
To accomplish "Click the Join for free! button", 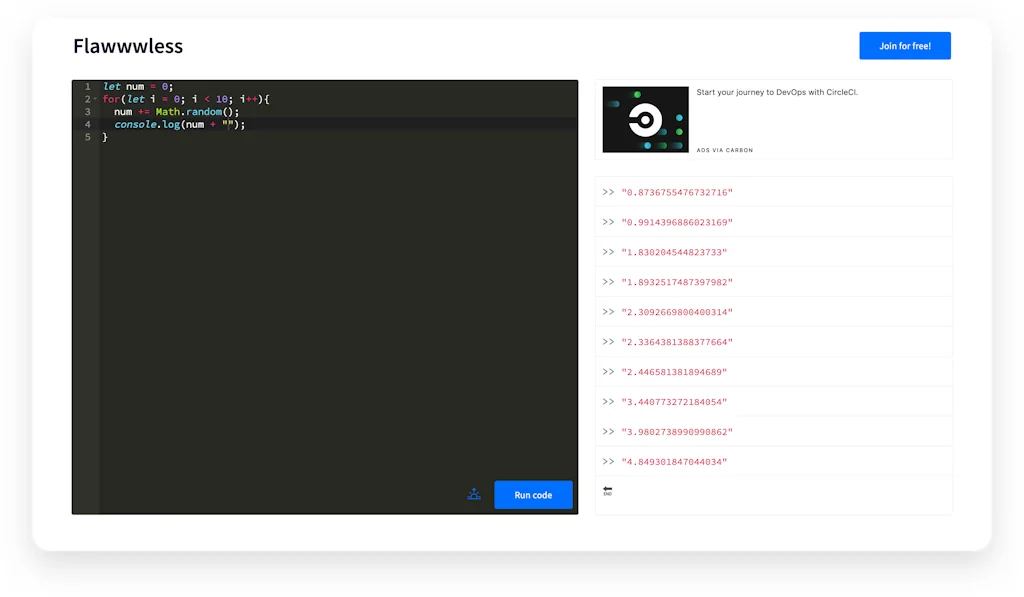I will [x=904, y=46].
